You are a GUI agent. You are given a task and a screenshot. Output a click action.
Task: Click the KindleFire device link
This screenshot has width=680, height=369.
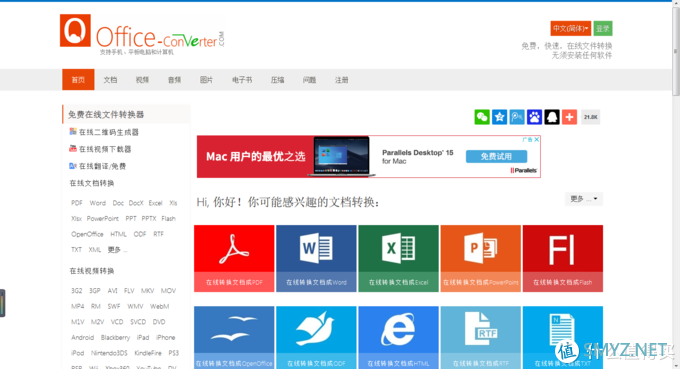148,353
